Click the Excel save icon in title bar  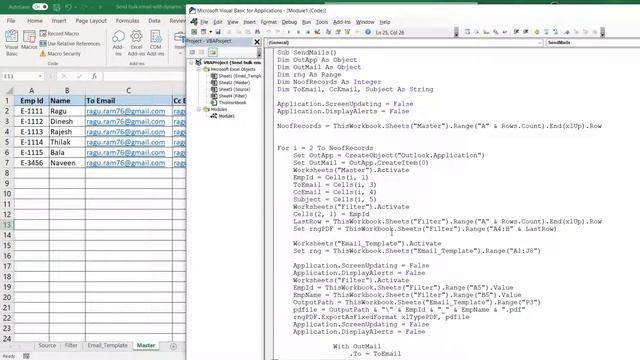[57, 7]
